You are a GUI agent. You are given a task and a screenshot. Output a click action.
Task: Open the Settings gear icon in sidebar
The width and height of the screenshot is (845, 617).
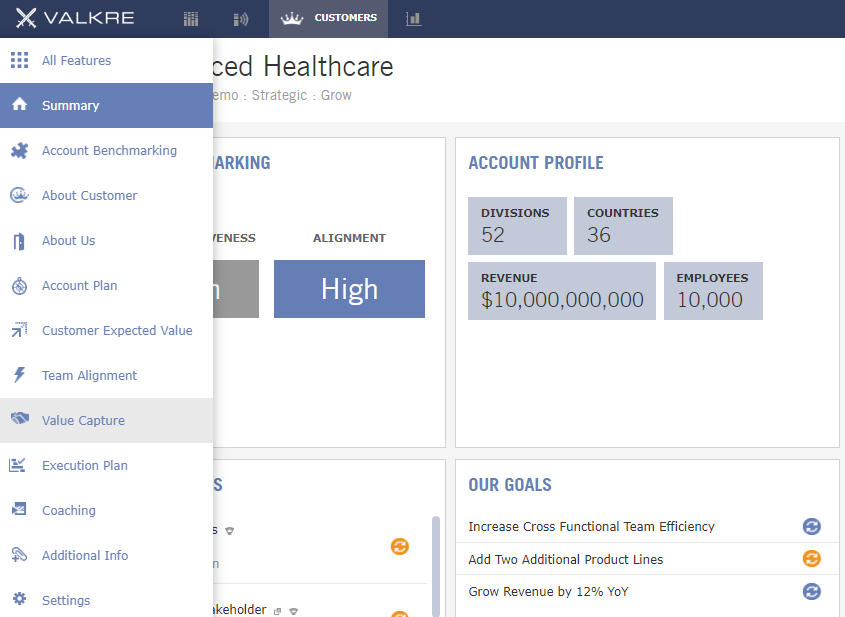click(19, 600)
